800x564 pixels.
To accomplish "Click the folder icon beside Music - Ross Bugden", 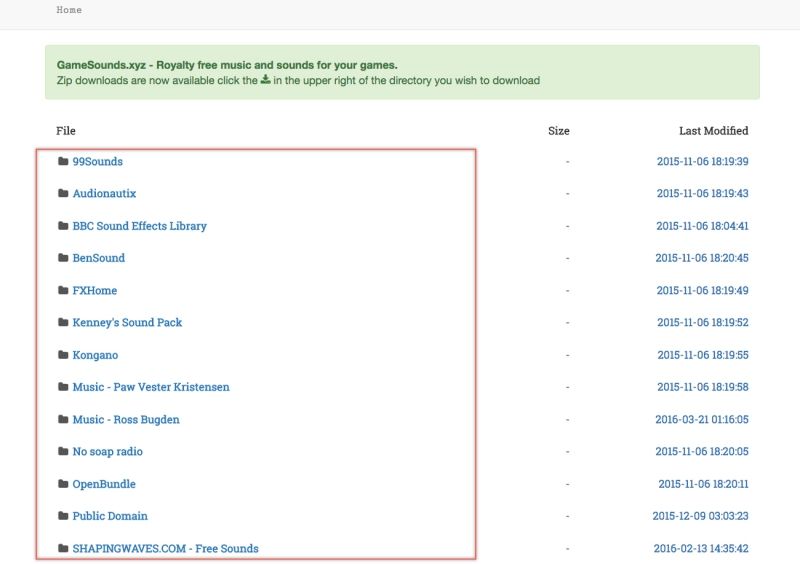I will (x=63, y=420).
